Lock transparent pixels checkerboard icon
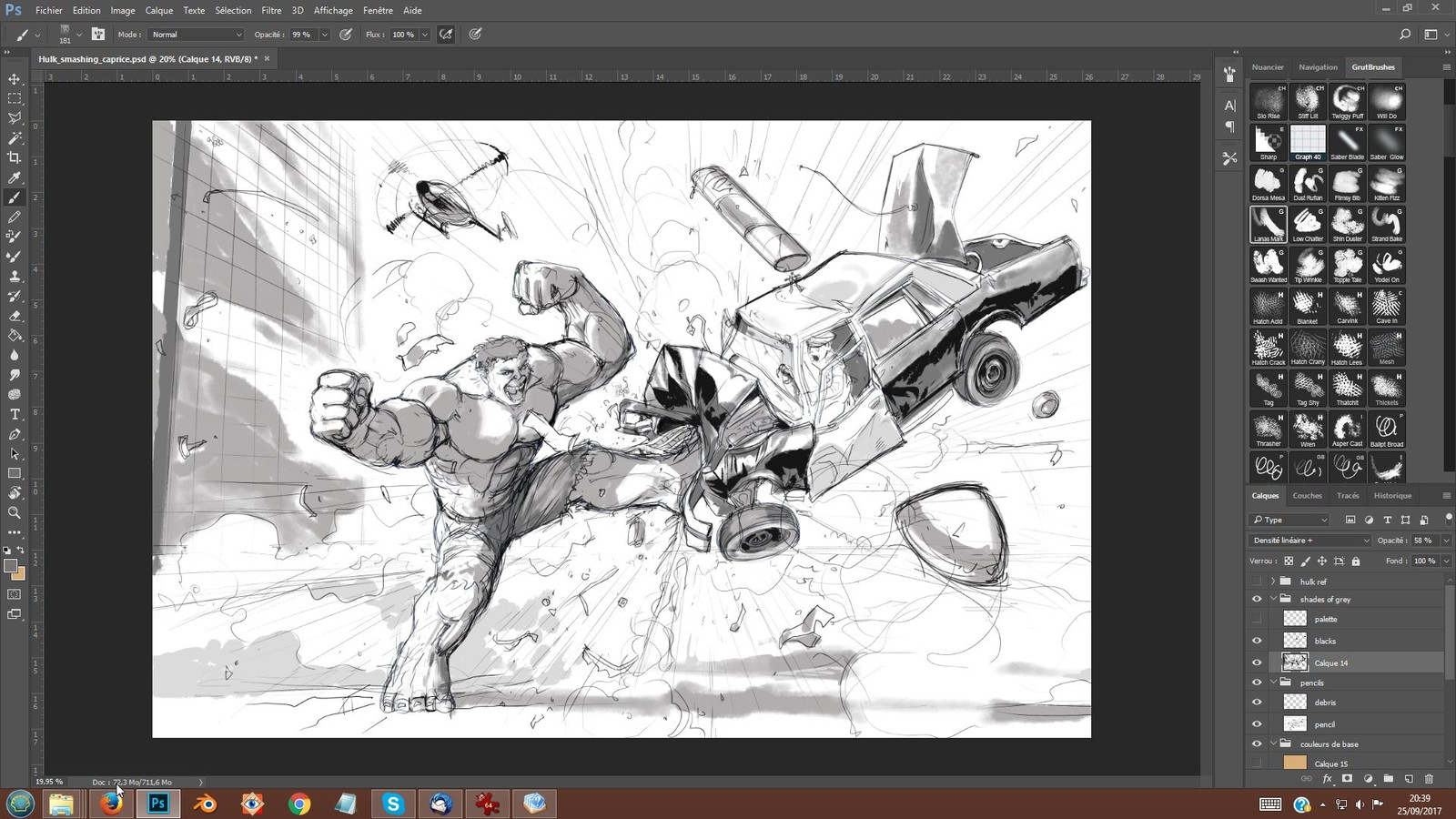The width and height of the screenshot is (1456, 819). (1289, 561)
